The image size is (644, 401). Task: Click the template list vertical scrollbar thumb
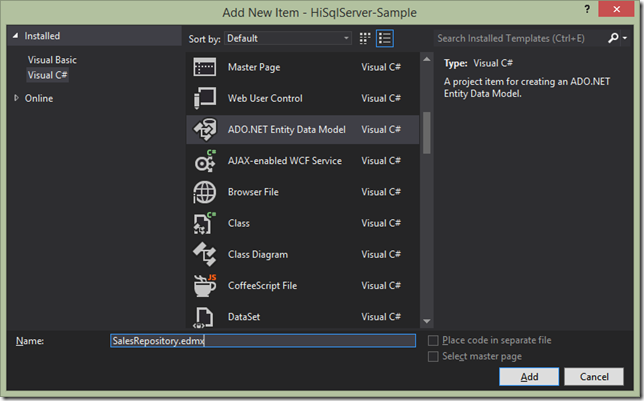pyautogui.click(x=427, y=133)
